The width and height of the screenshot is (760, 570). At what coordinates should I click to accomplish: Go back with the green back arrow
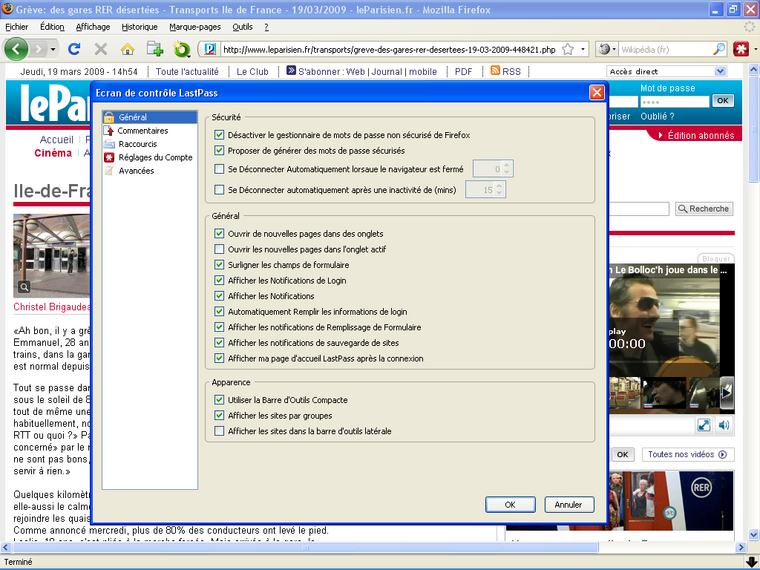[16, 49]
